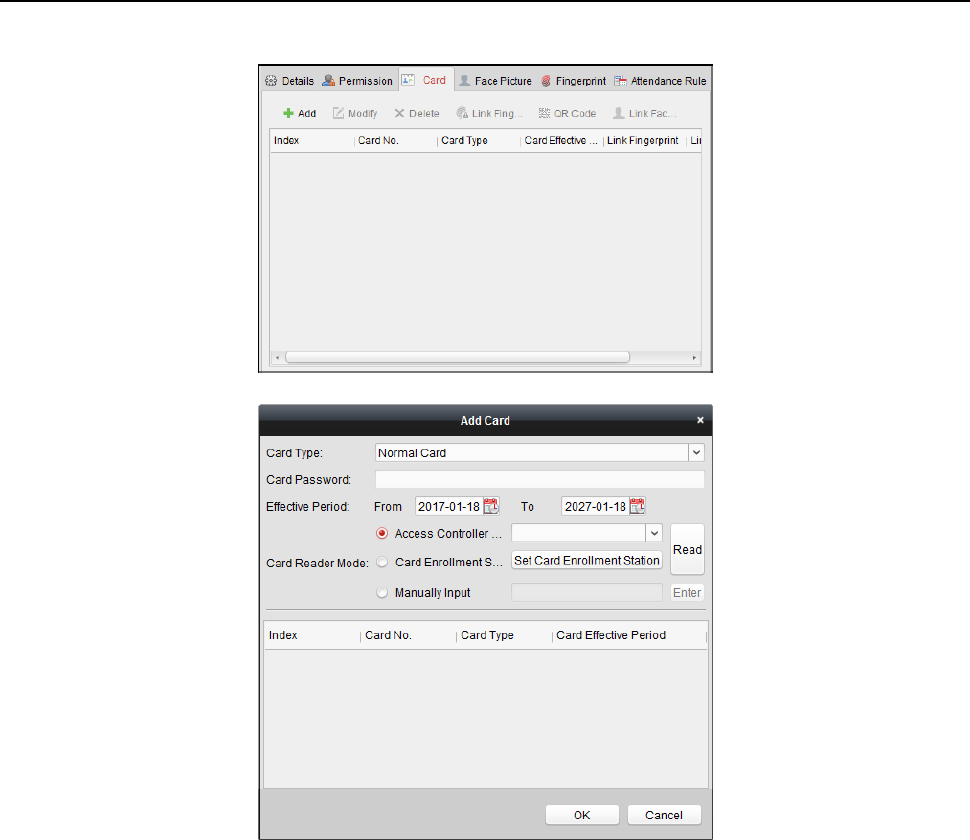Click the red Fingerprint tab icon
Image resolution: width=970 pixels, height=840 pixels.
[546, 81]
